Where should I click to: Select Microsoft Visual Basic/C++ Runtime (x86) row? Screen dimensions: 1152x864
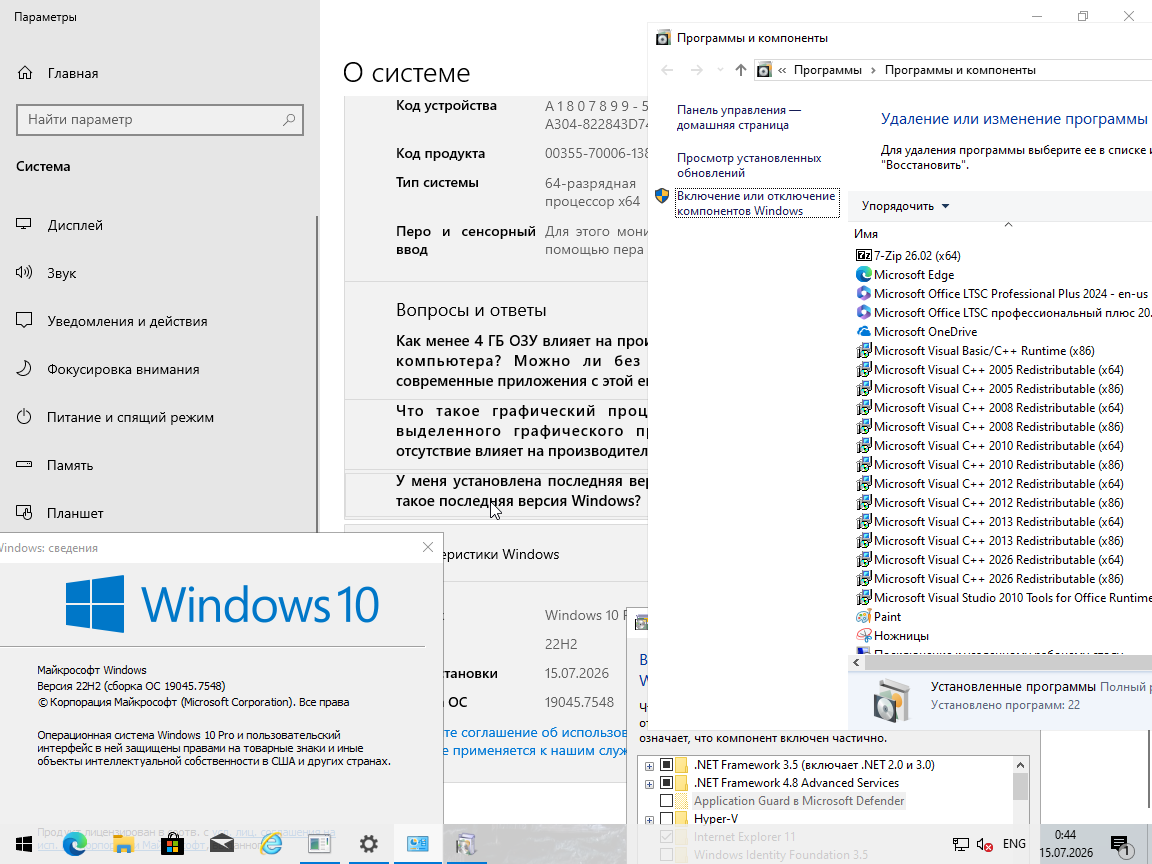pyautogui.click(x=975, y=351)
